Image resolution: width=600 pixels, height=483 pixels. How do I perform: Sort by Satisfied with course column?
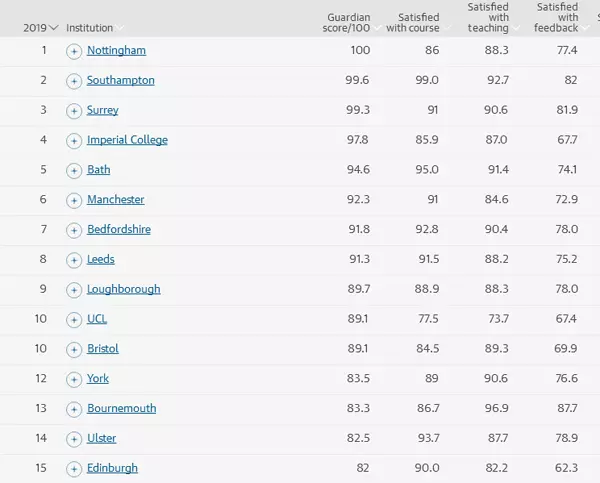[x=412, y=22]
